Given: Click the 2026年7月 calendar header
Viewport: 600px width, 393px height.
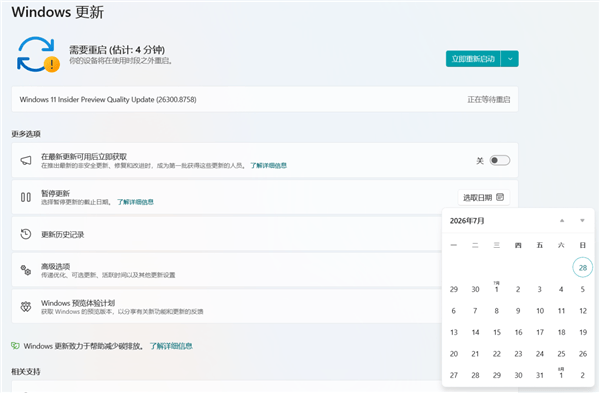Looking at the screenshot, I should pyautogui.click(x=467, y=221).
